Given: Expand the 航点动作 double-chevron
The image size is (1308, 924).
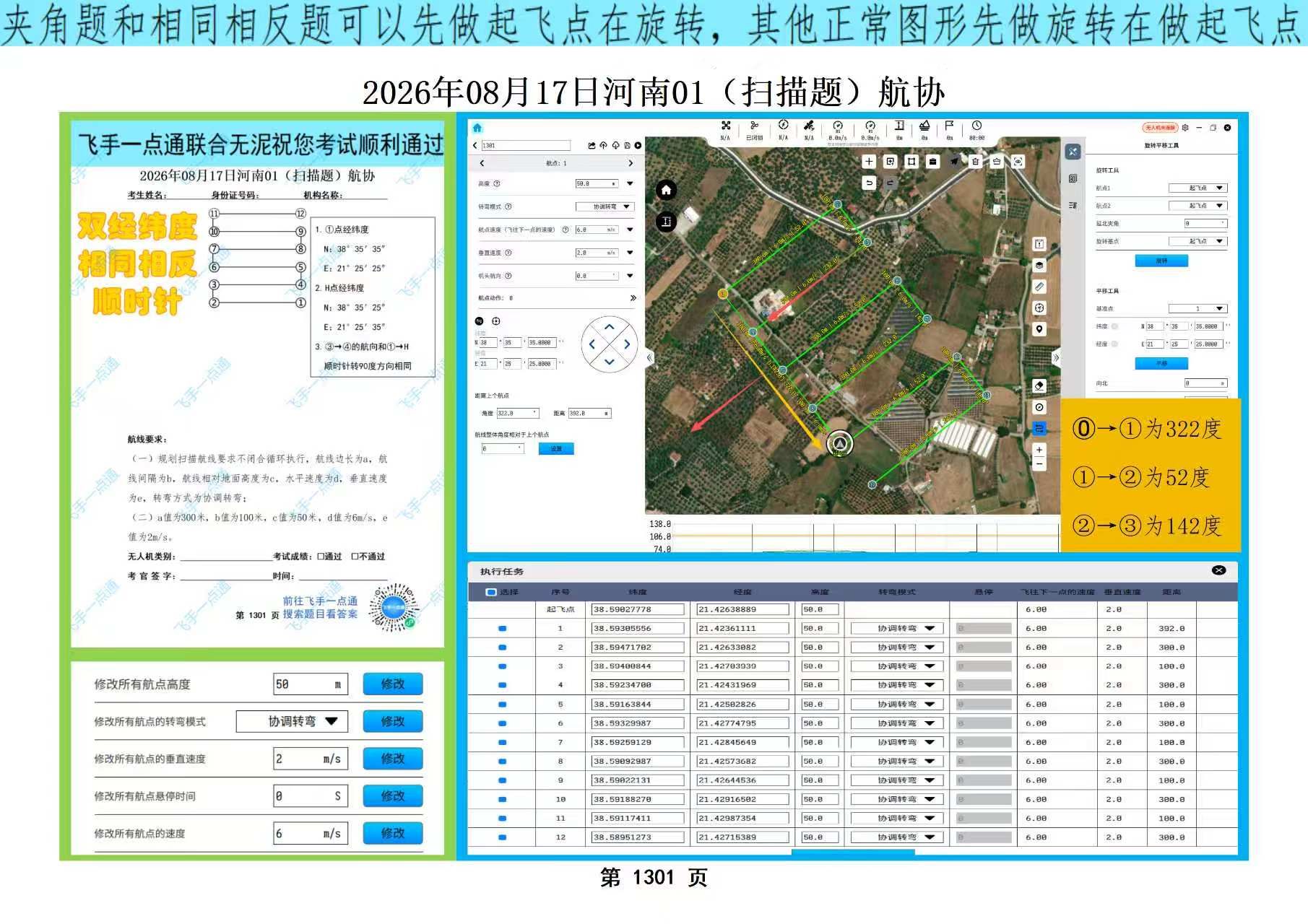Looking at the screenshot, I should click(633, 297).
